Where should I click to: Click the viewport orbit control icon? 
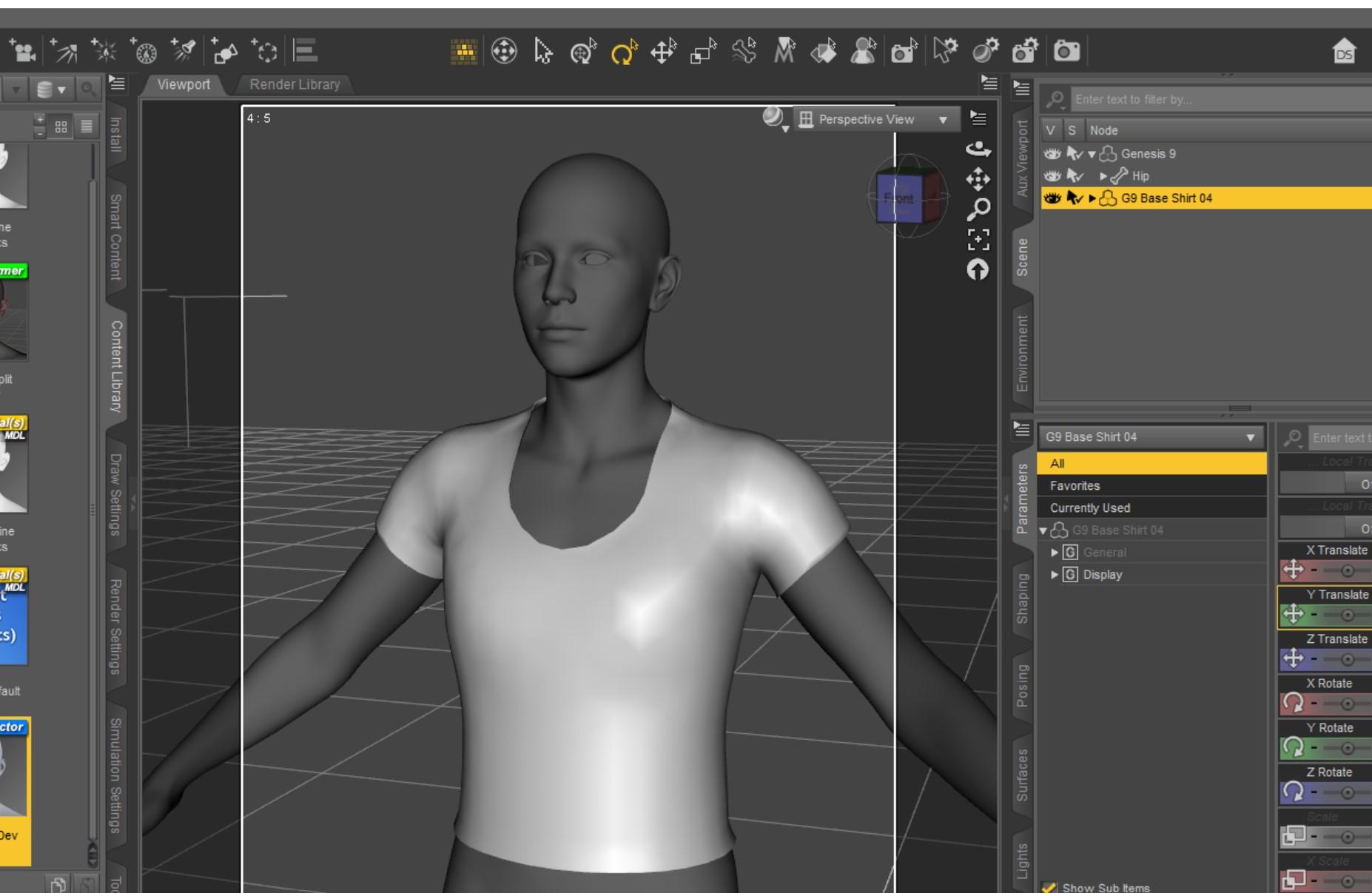point(978,149)
